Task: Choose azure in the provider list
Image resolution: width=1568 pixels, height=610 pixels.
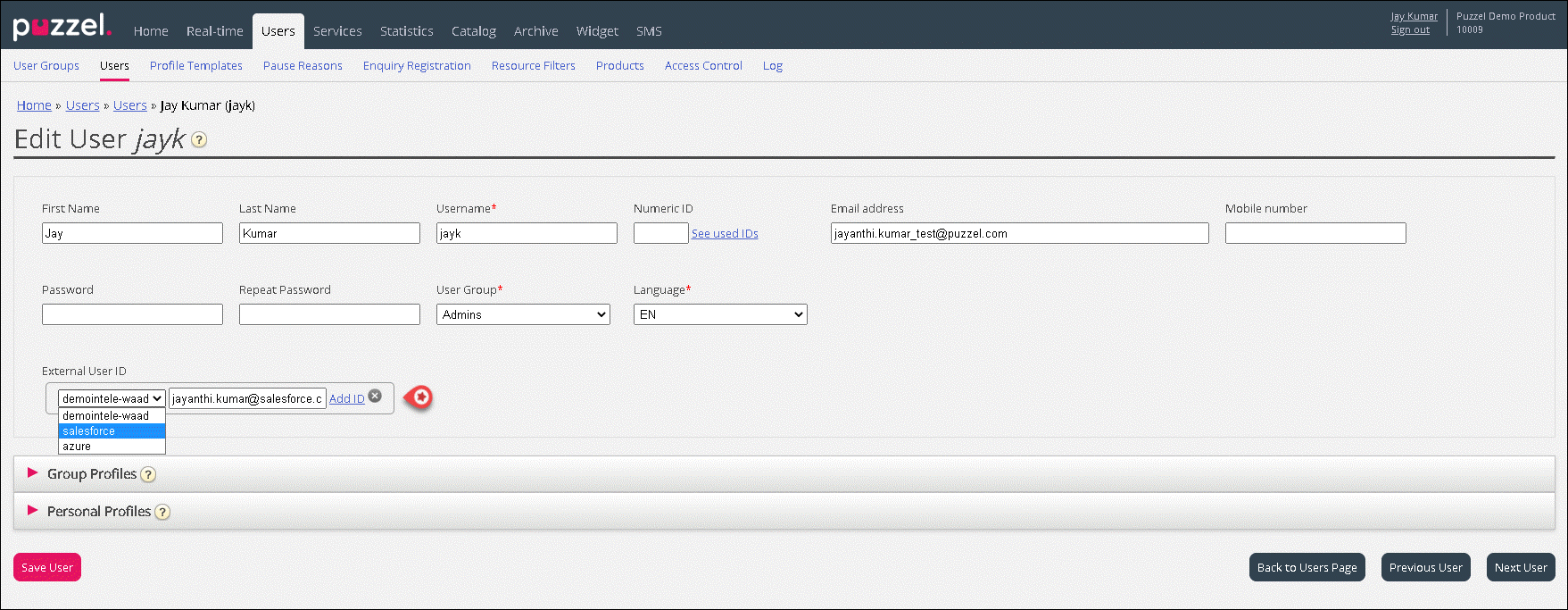Action: [112, 447]
